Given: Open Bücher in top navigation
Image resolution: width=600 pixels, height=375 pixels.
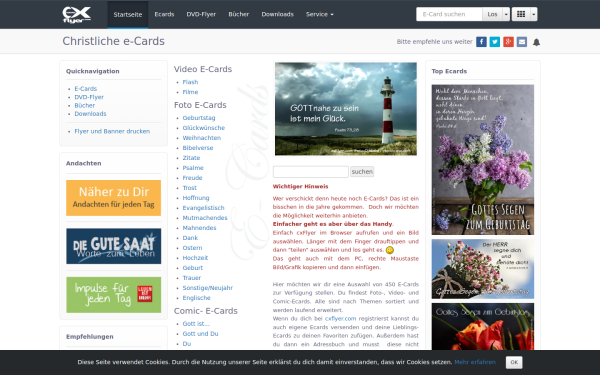Looking at the screenshot, I should (x=238, y=14).
